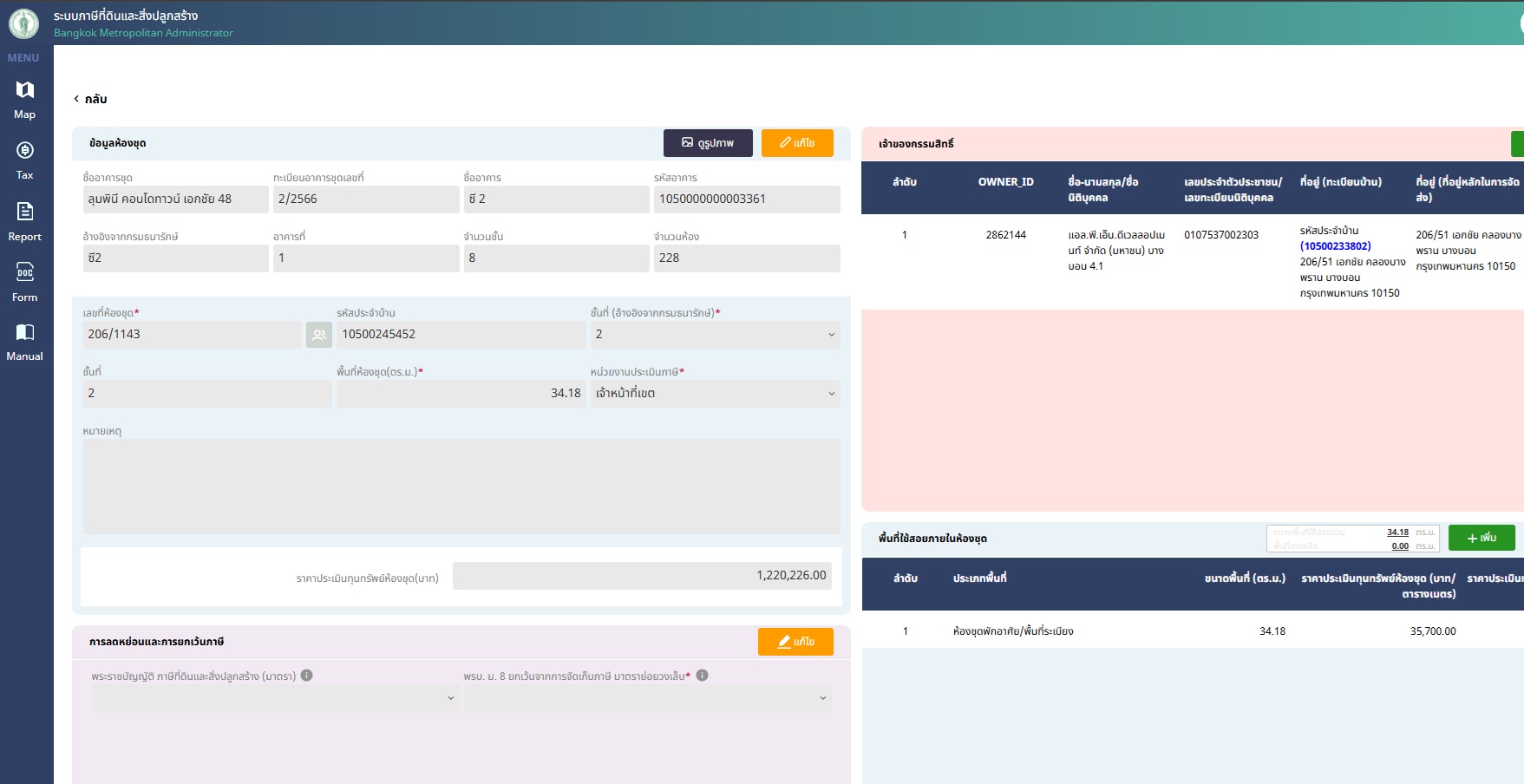Viewport: 1524px width, 784px height.
Task: Click the ขนาดพื้นที่ (ตร.ม.) column header
Action: pos(1245,578)
